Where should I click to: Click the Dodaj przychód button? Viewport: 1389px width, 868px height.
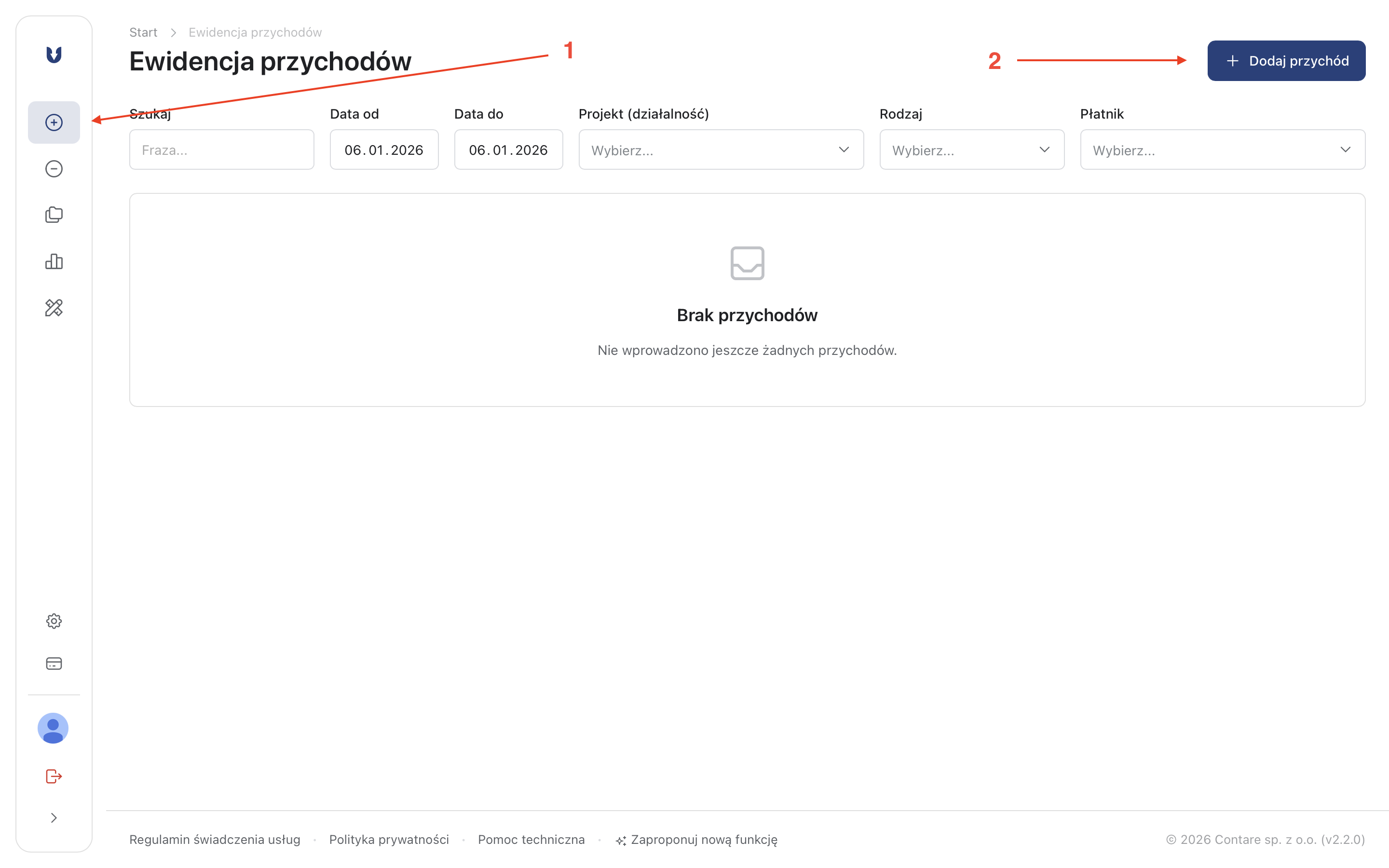(x=1286, y=61)
